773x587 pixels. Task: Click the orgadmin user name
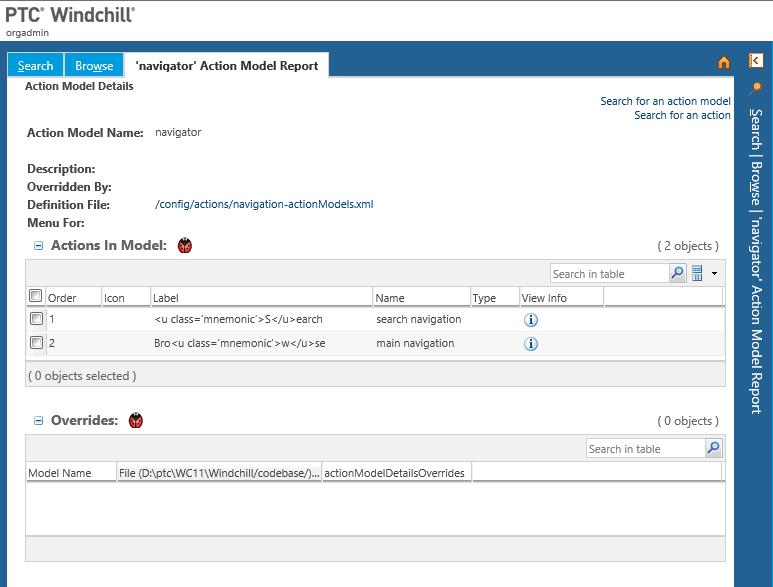pyautogui.click(x=27, y=33)
